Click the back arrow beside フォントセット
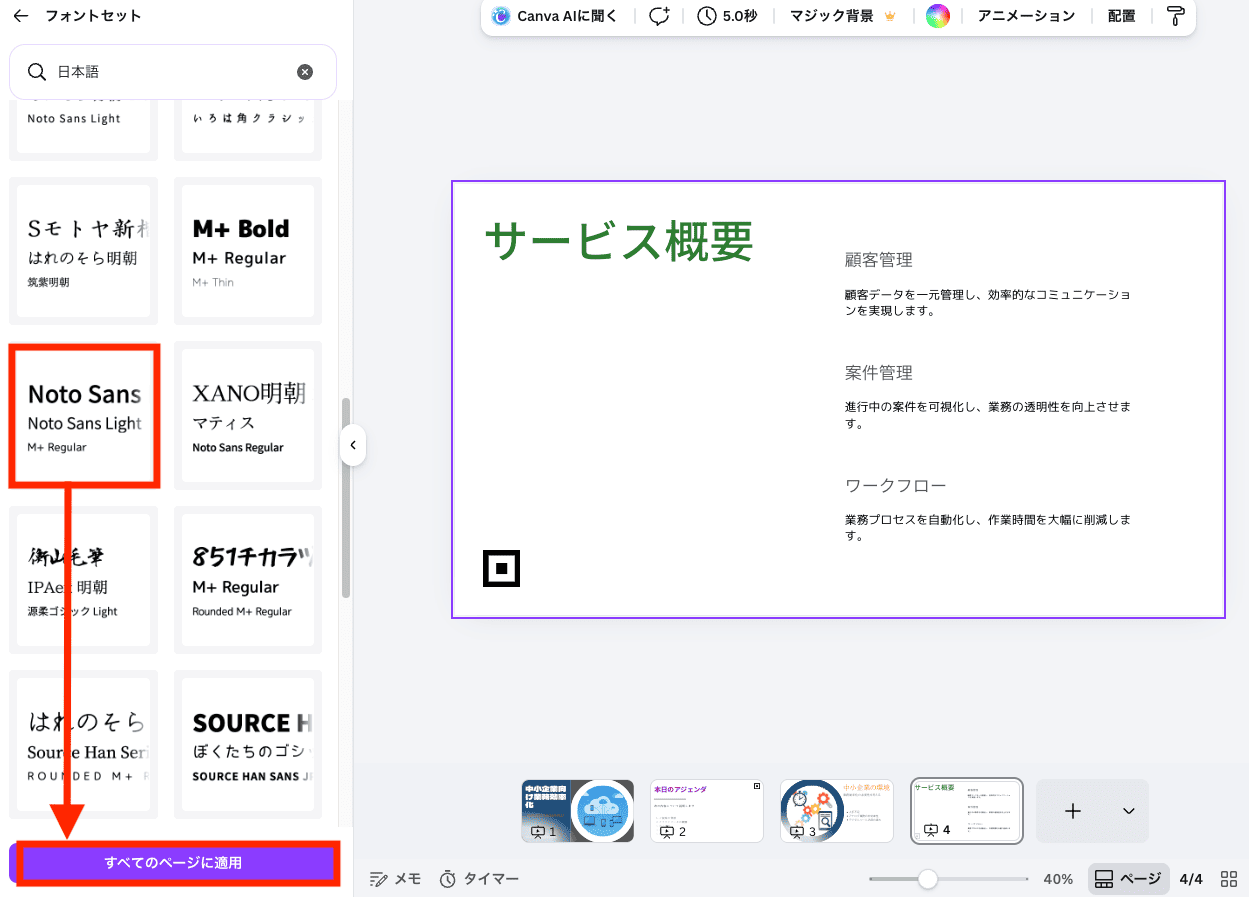 coord(21,16)
